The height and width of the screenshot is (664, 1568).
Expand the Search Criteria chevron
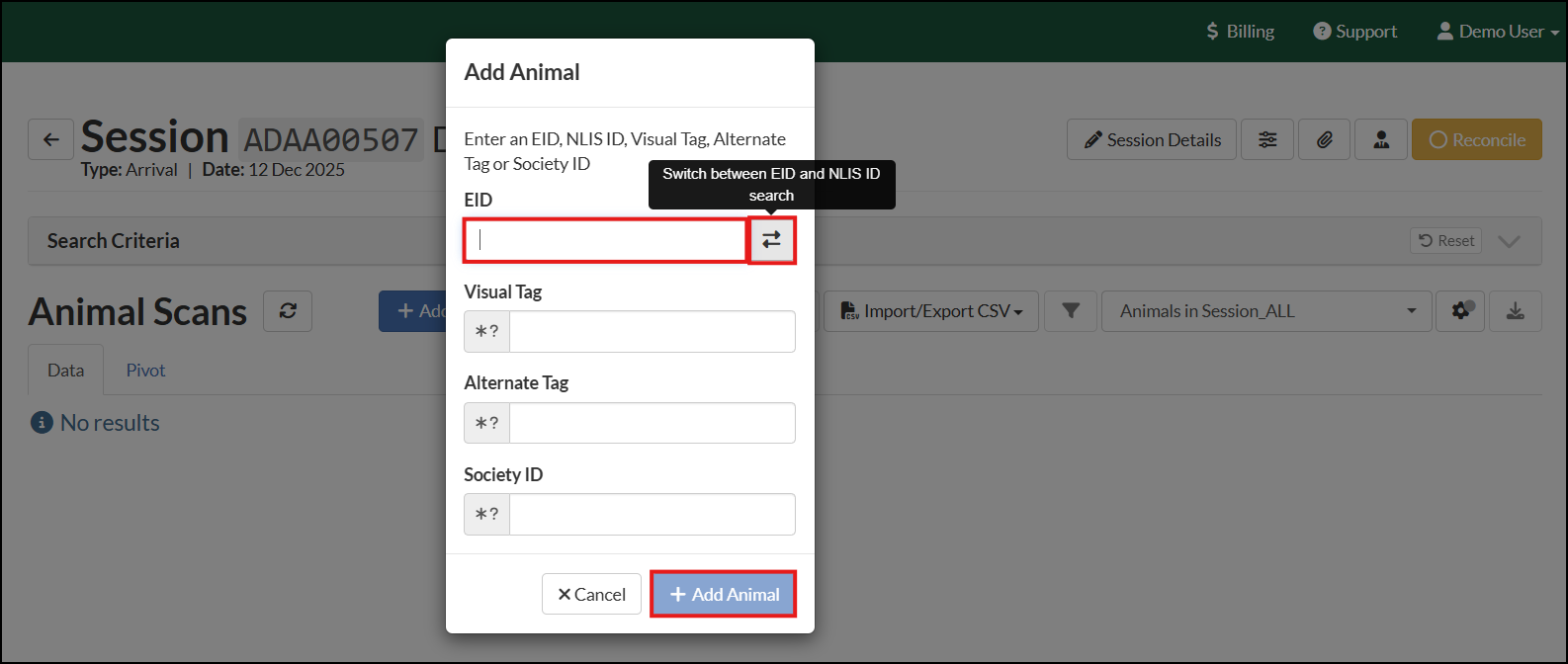pyautogui.click(x=1509, y=241)
